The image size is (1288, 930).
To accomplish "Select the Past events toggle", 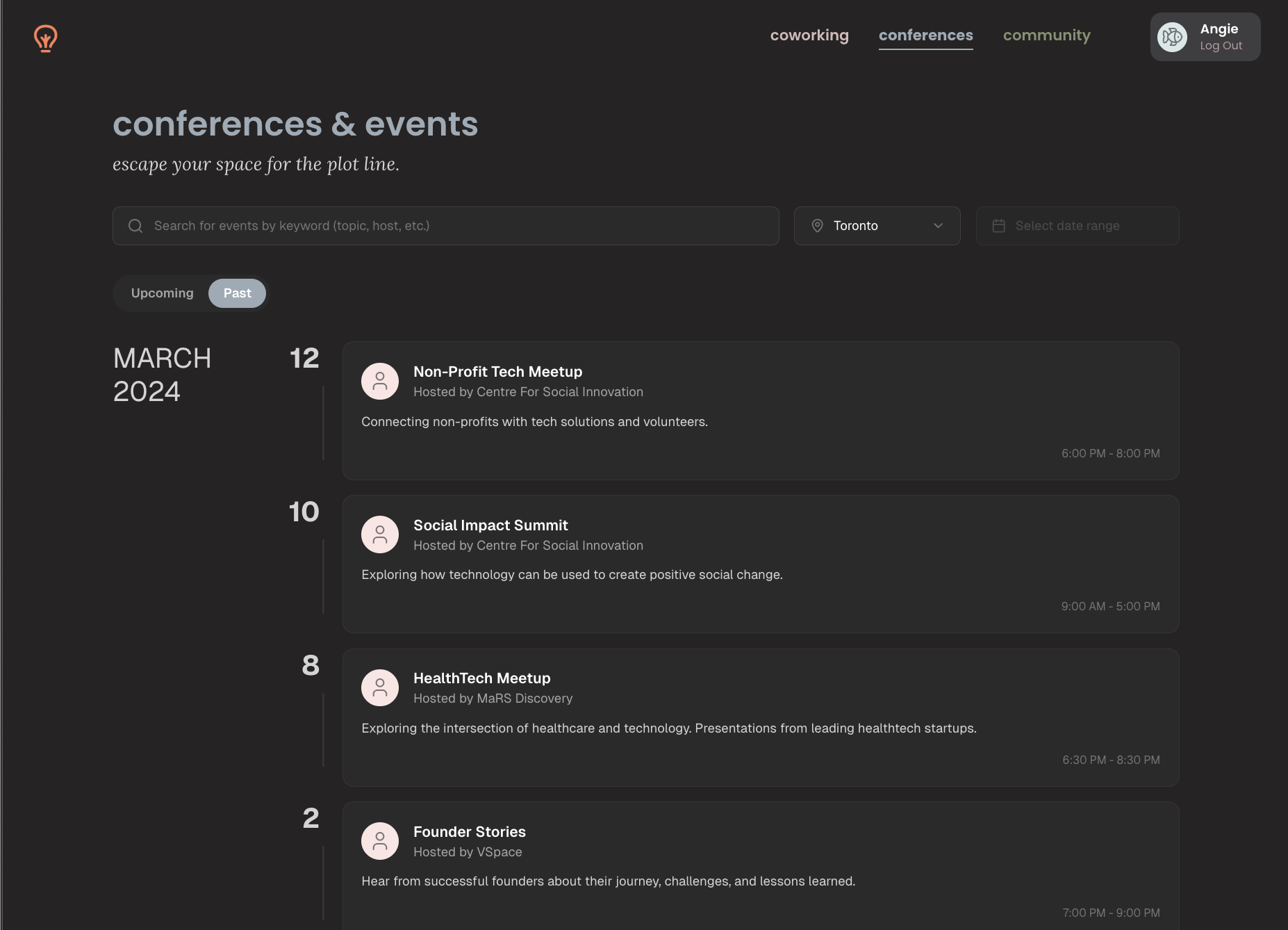I will pos(237,293).
